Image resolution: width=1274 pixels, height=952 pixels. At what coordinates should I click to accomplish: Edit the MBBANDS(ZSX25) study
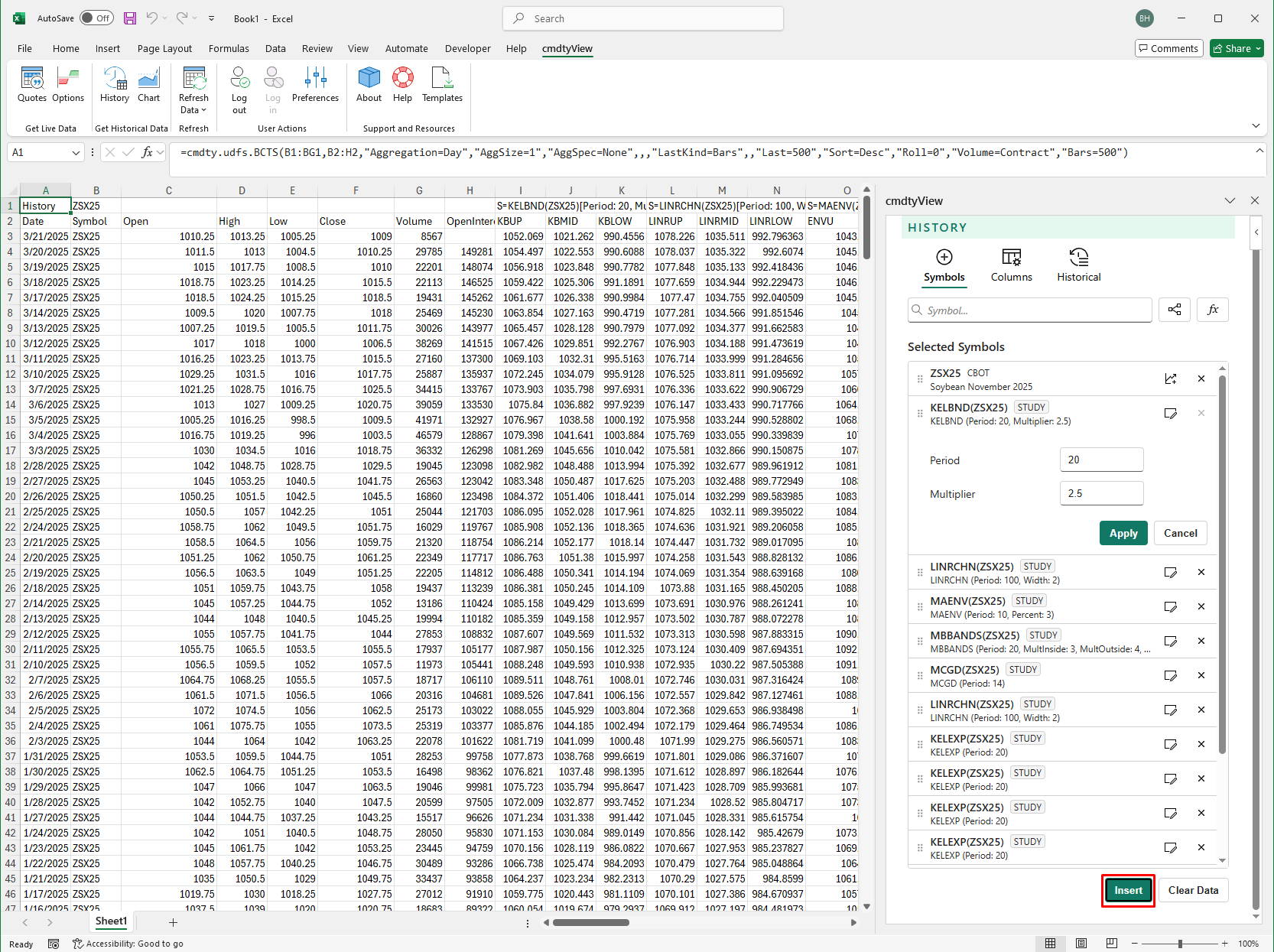click(1171, 641)
